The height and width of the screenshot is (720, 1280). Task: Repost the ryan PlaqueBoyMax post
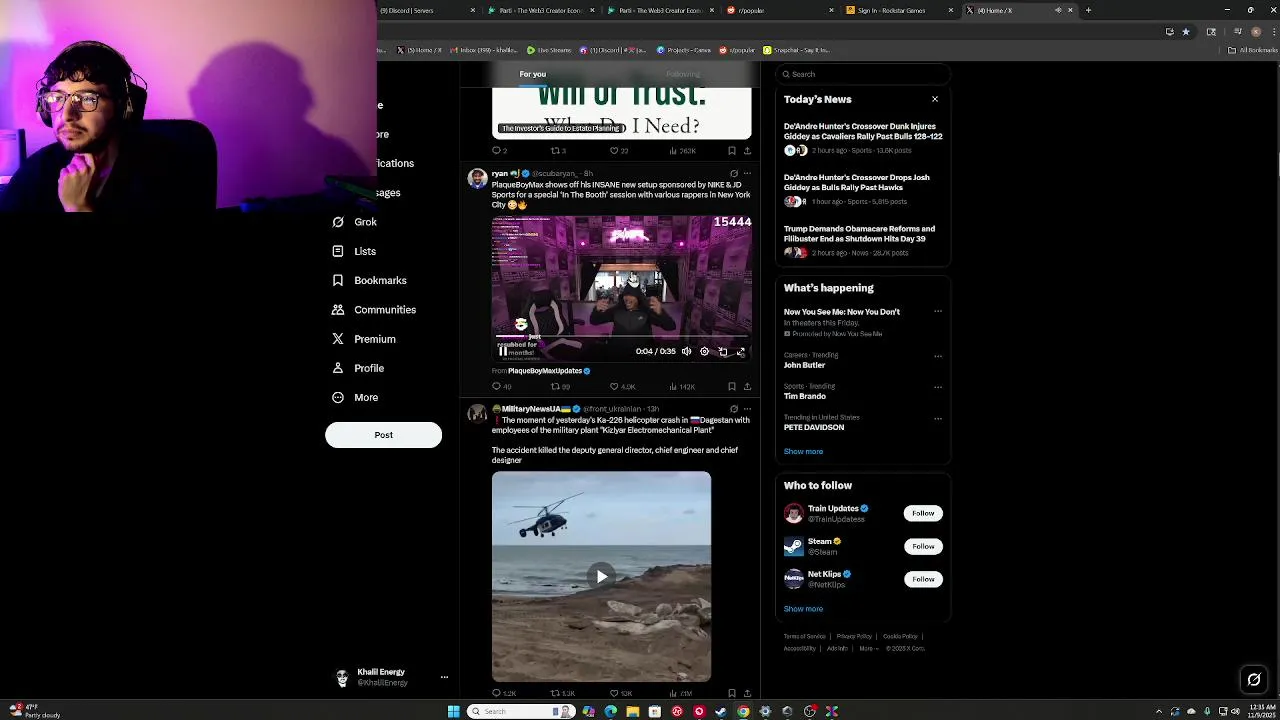pyautogui.click(x=560, y=386)
